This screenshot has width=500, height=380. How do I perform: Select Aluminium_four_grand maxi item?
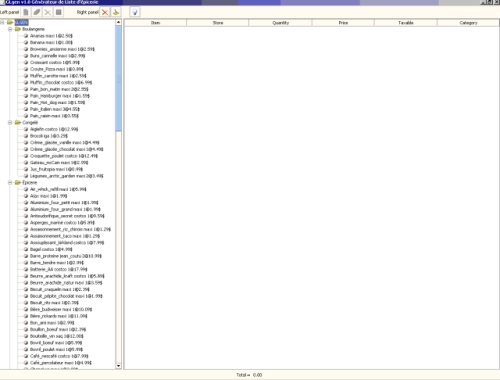click(x=65, y=209)
